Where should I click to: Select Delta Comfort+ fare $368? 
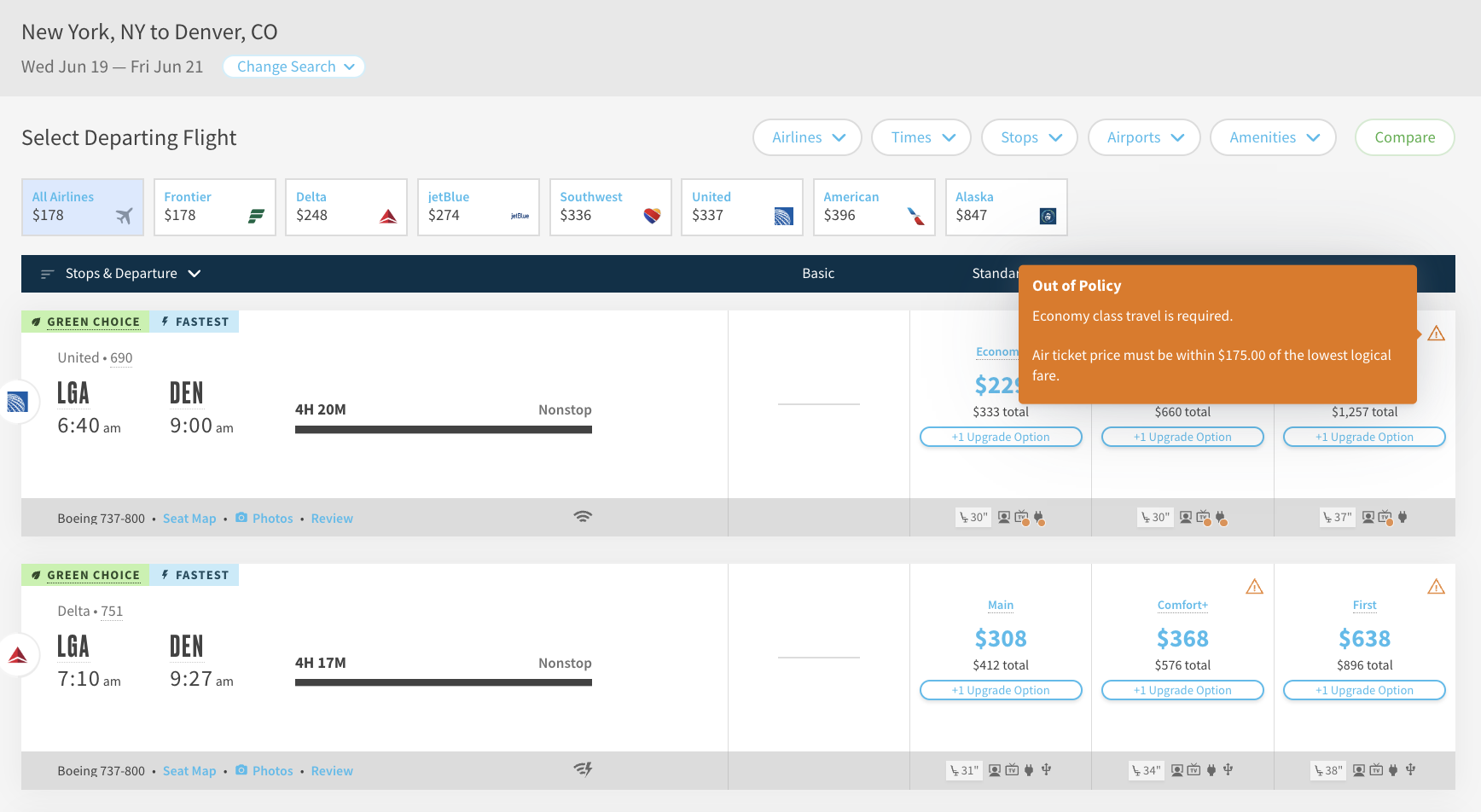(x=1182, y=639)
